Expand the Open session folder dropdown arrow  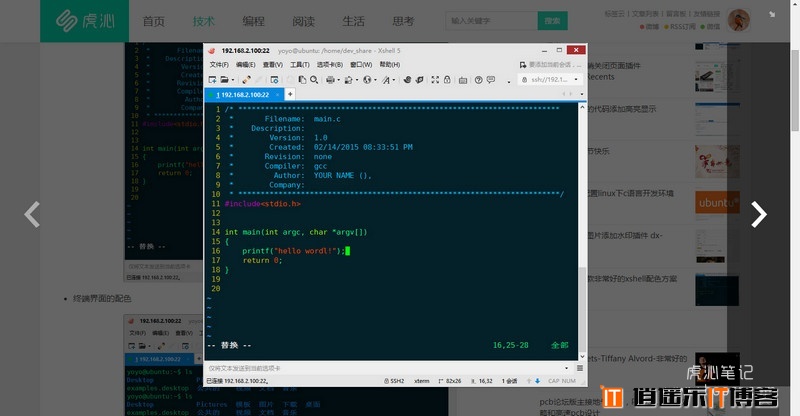tap(233, 80)
